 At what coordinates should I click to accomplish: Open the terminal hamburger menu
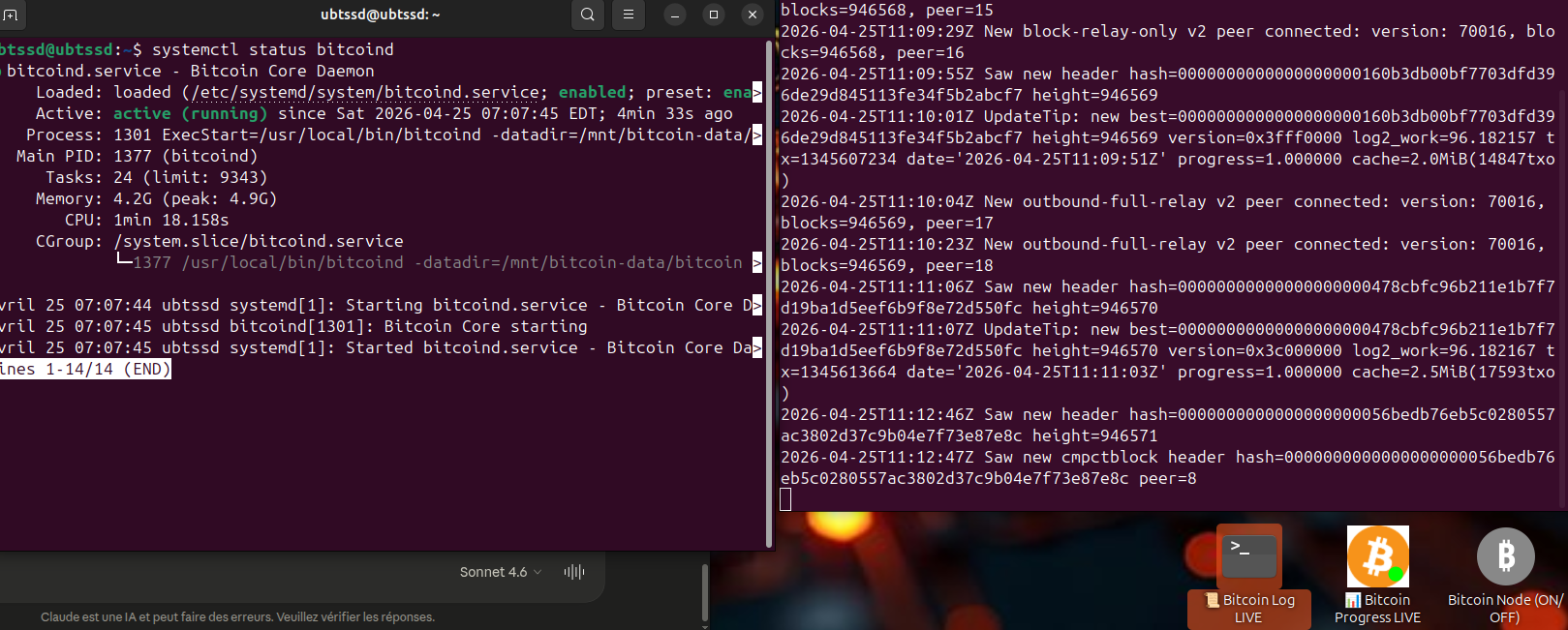point(629,15)
